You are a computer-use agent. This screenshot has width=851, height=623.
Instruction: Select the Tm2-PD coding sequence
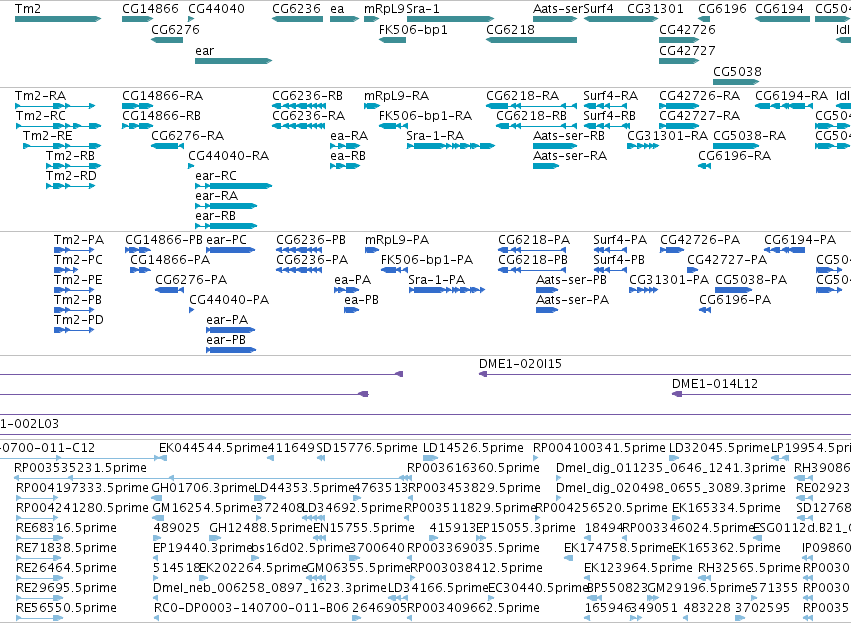(74, 330)
